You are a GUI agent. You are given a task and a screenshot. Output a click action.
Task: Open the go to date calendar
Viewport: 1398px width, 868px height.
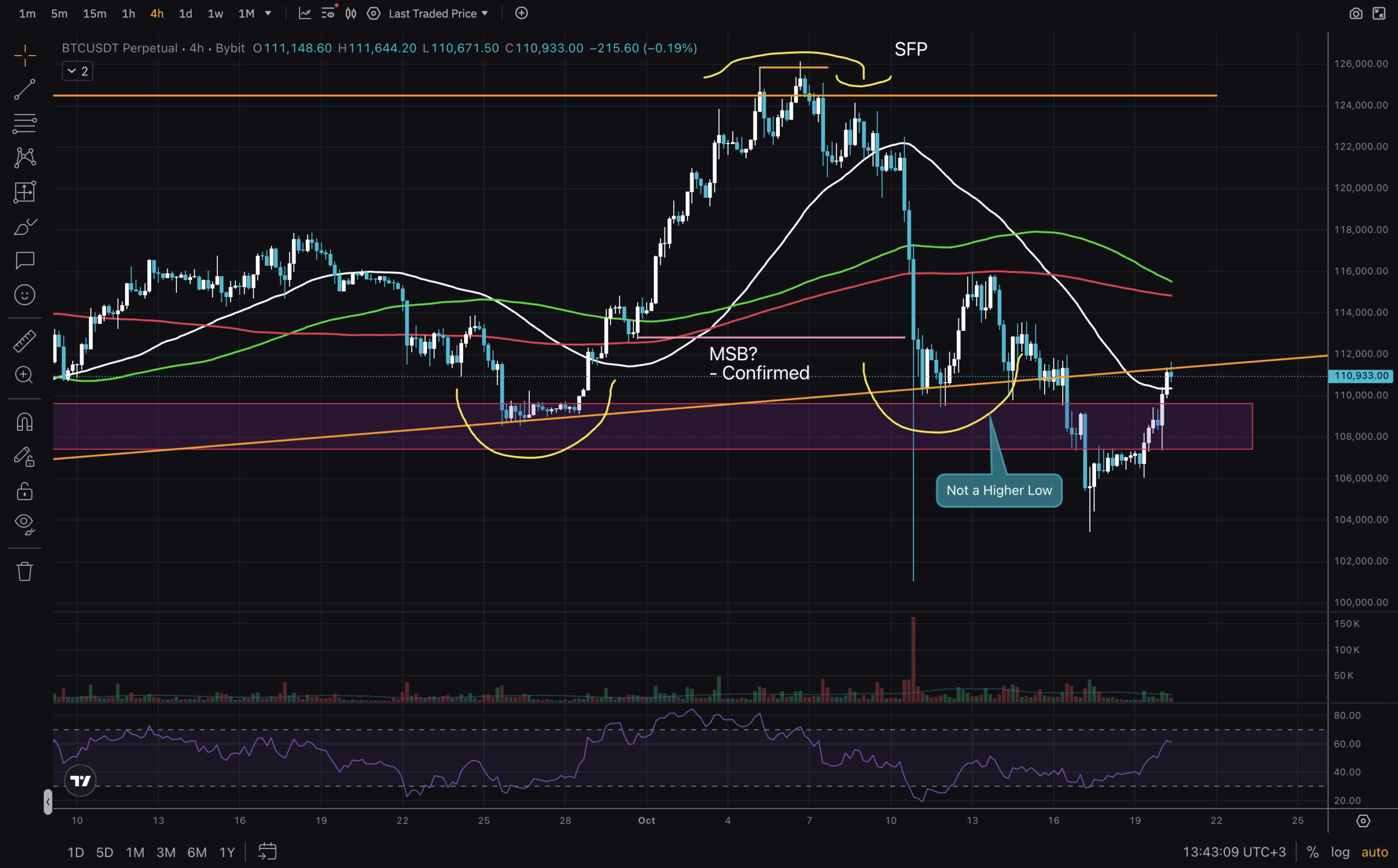[x=267, y=852]
